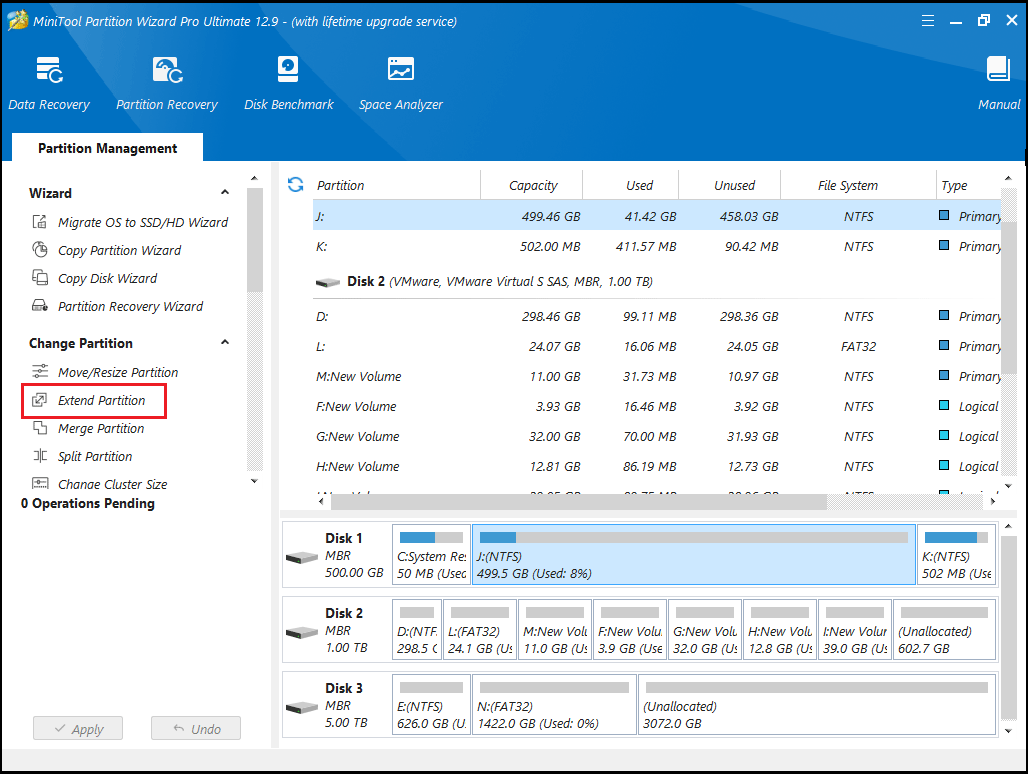1028x774 pixels.
Task: Choose the Extend Partition option
Action: pyautogui.click(x=102, y=400)
